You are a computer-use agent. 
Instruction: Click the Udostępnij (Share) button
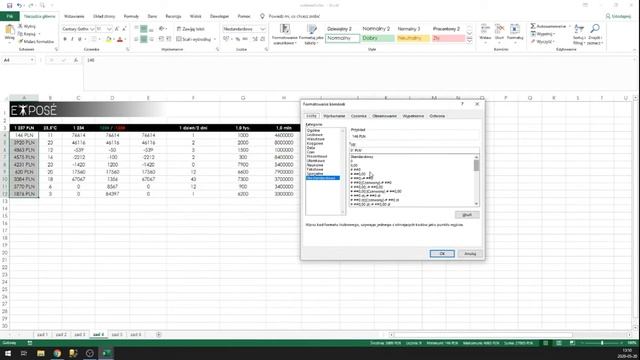tap(618, 16)
